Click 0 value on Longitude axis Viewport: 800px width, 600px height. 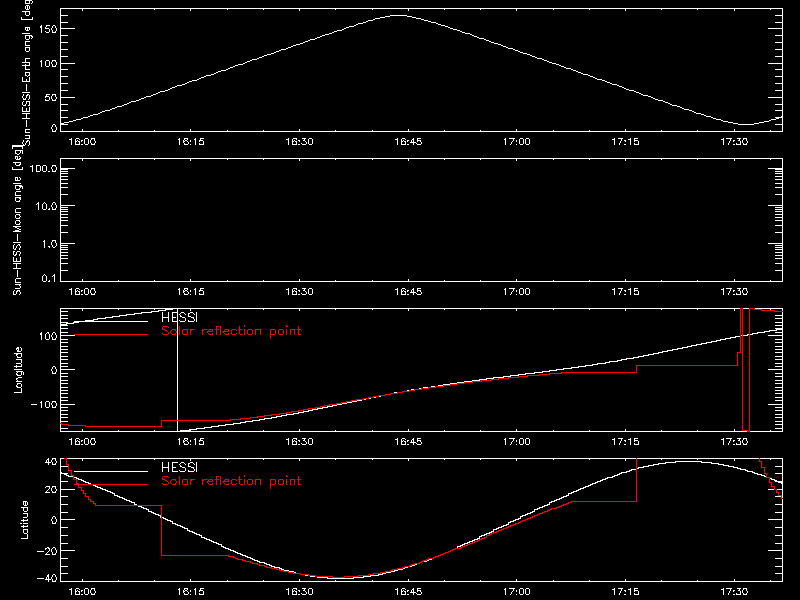point(54,370)
